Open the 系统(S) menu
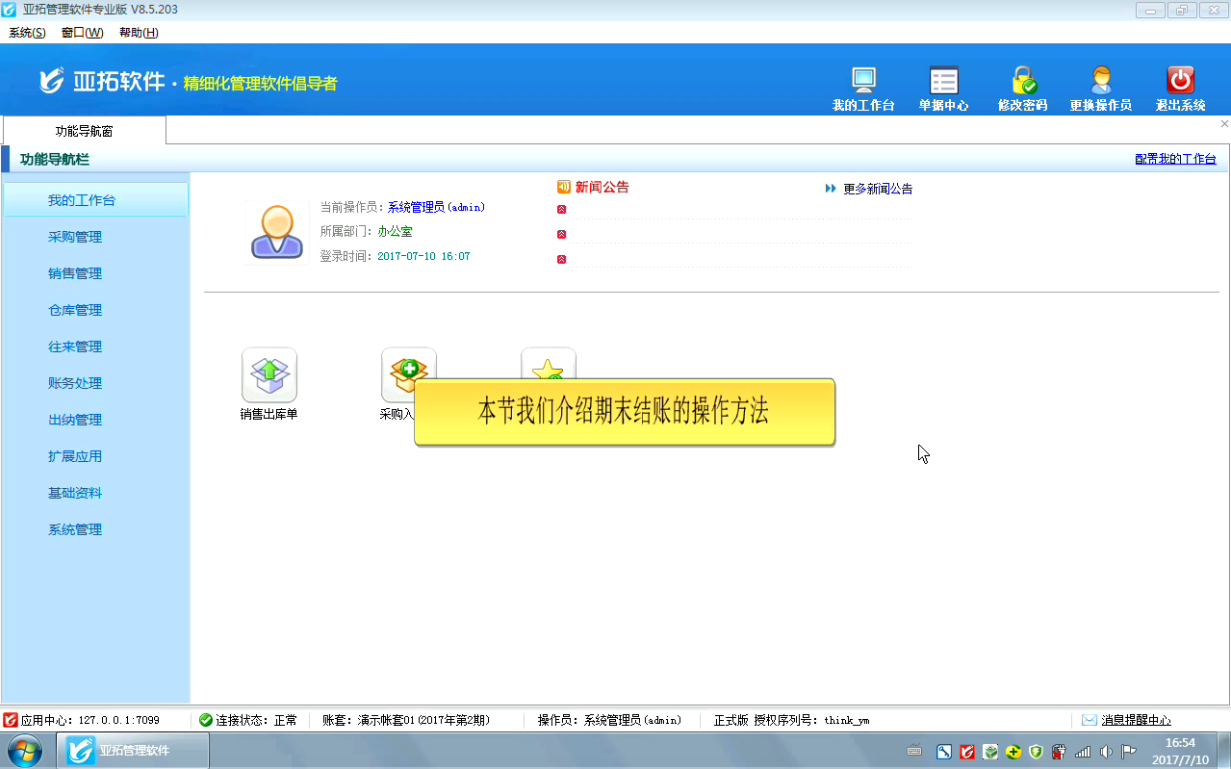This screenshot has height=769, width=1231. point(27,33)
